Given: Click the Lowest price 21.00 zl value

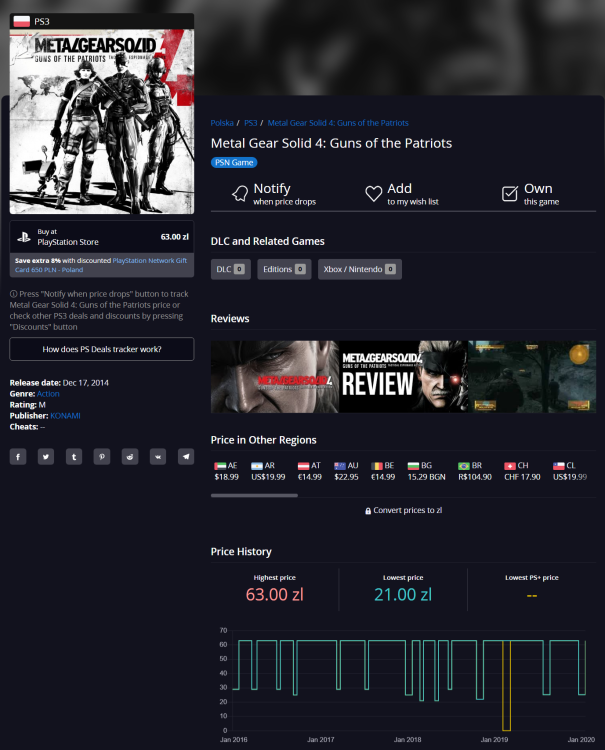Looking at the screenshot, I should [x=403, y=595].
